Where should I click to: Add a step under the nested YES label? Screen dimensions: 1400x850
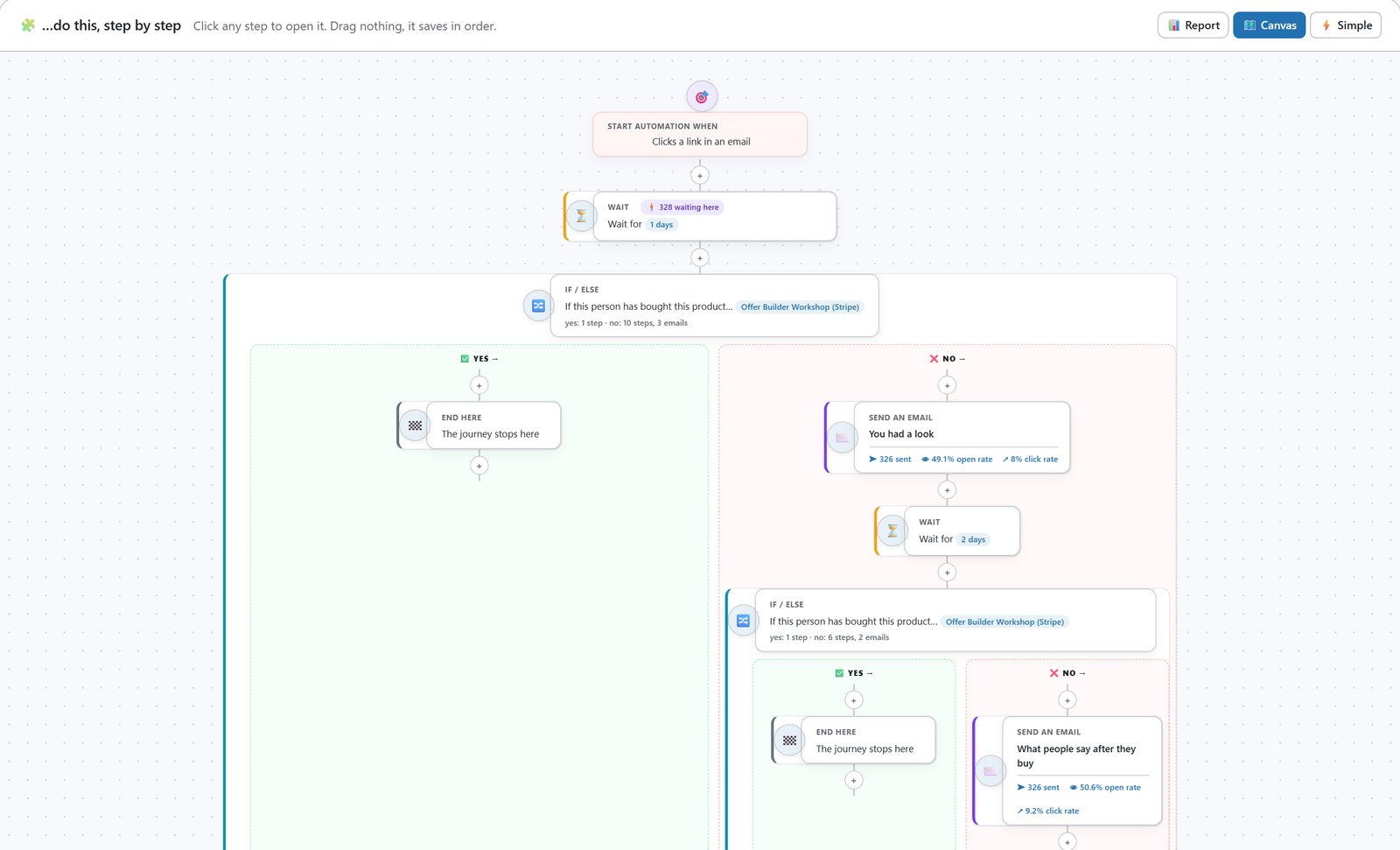[854, 700]
